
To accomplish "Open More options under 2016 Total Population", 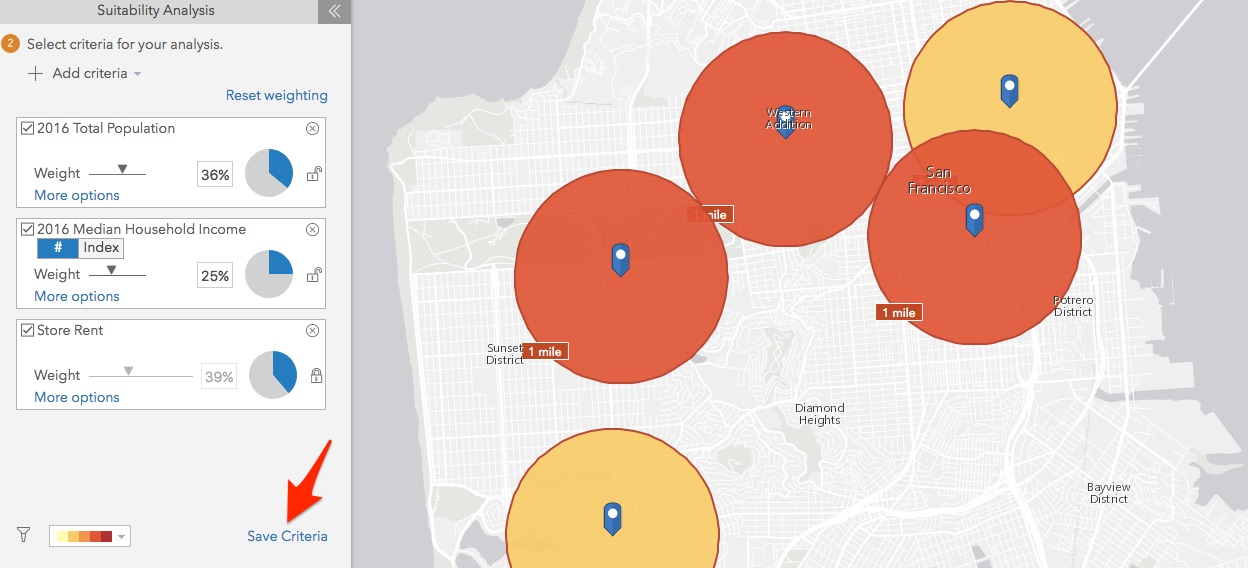I will point(77,196).
